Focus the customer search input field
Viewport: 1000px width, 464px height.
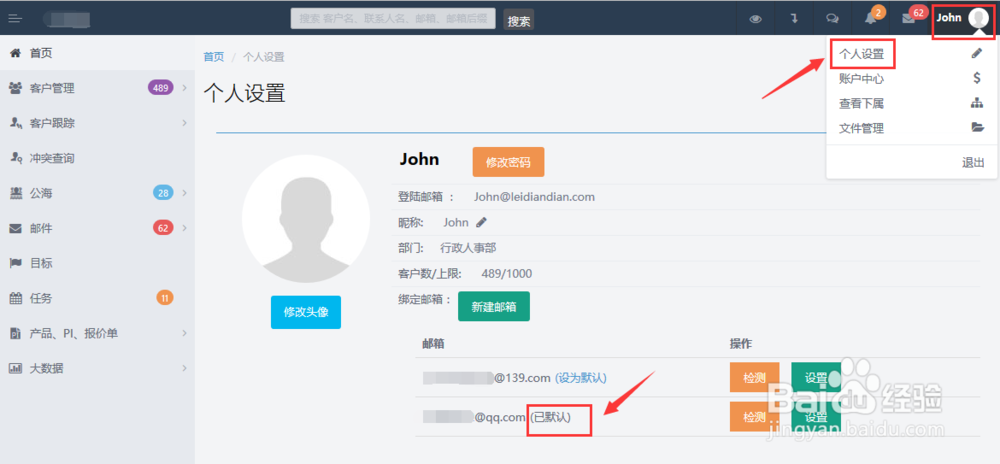point(393,18)
